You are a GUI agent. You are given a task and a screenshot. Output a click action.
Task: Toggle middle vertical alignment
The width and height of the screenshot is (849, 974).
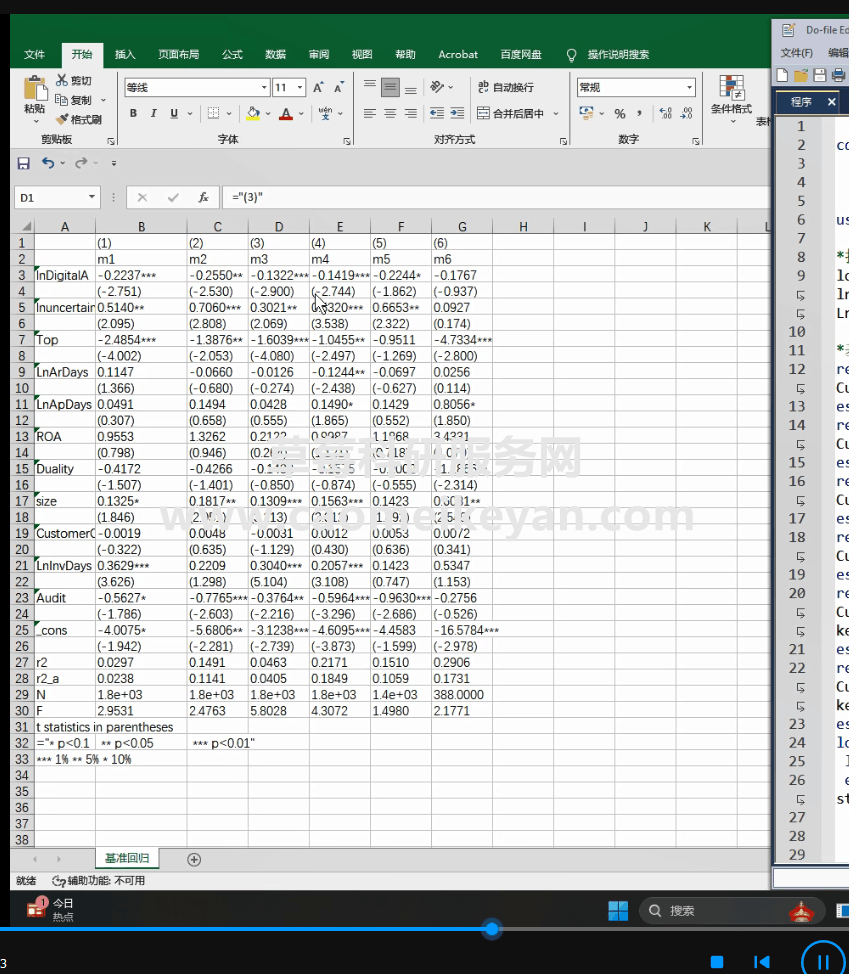pos(390,87)
